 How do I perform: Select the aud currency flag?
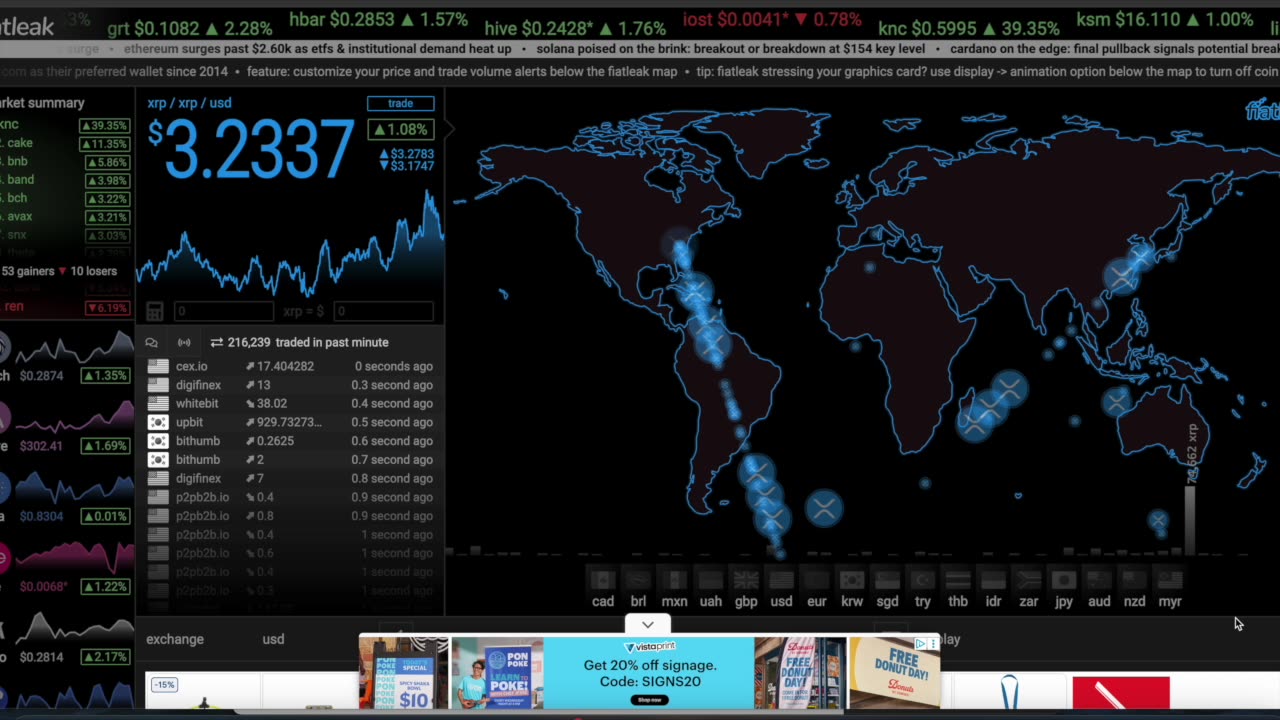[1099, 580]
